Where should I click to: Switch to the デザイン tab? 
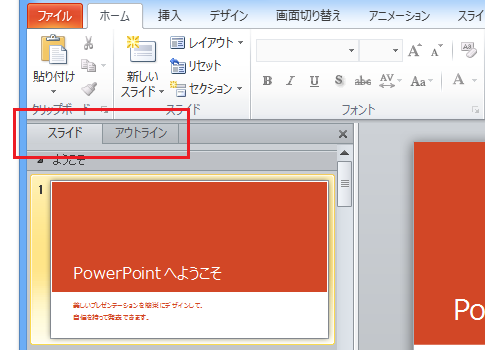coord(229,16)
